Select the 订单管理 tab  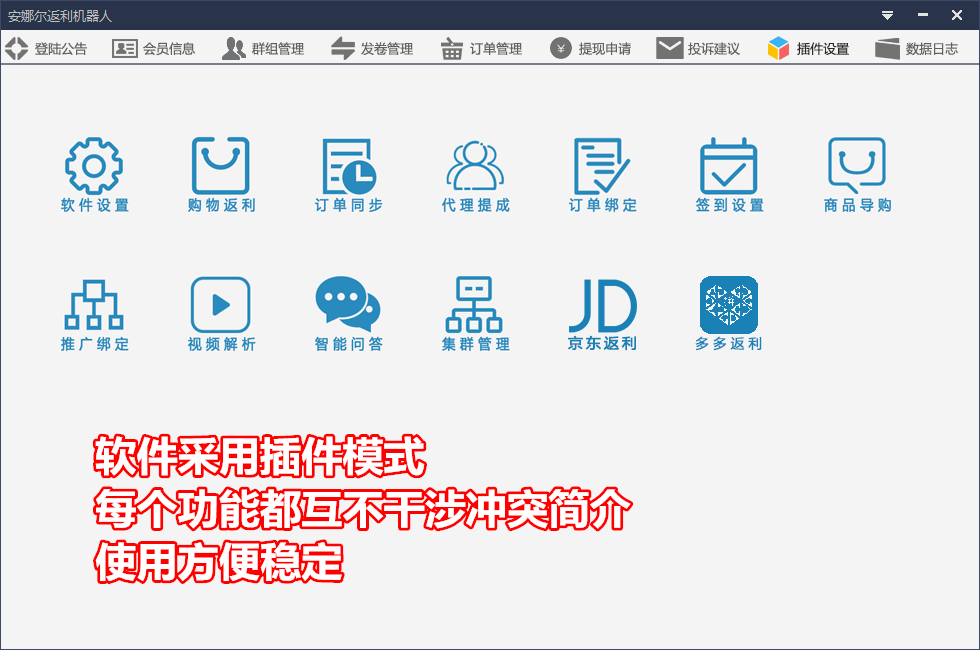click(x=481, y=48)
